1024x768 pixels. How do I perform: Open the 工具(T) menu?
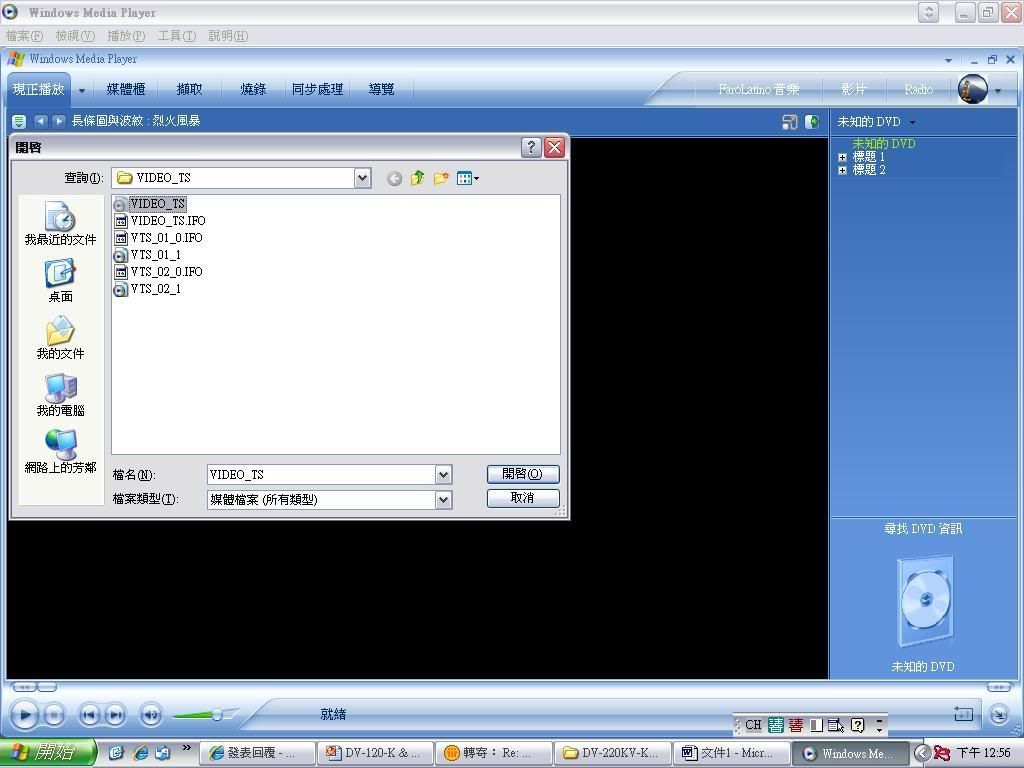176,36
